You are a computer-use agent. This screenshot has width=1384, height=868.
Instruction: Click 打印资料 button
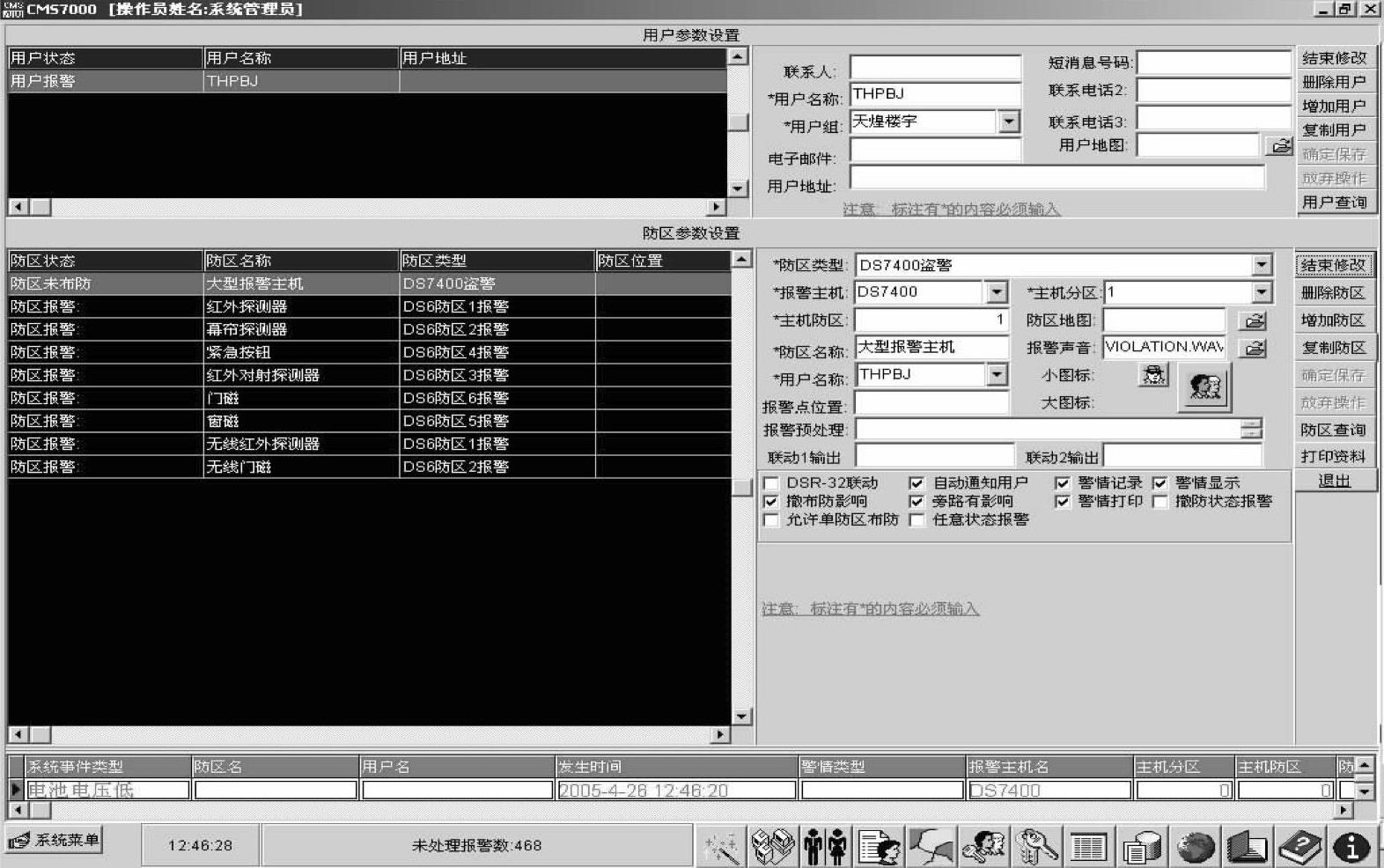point(1335,456)
